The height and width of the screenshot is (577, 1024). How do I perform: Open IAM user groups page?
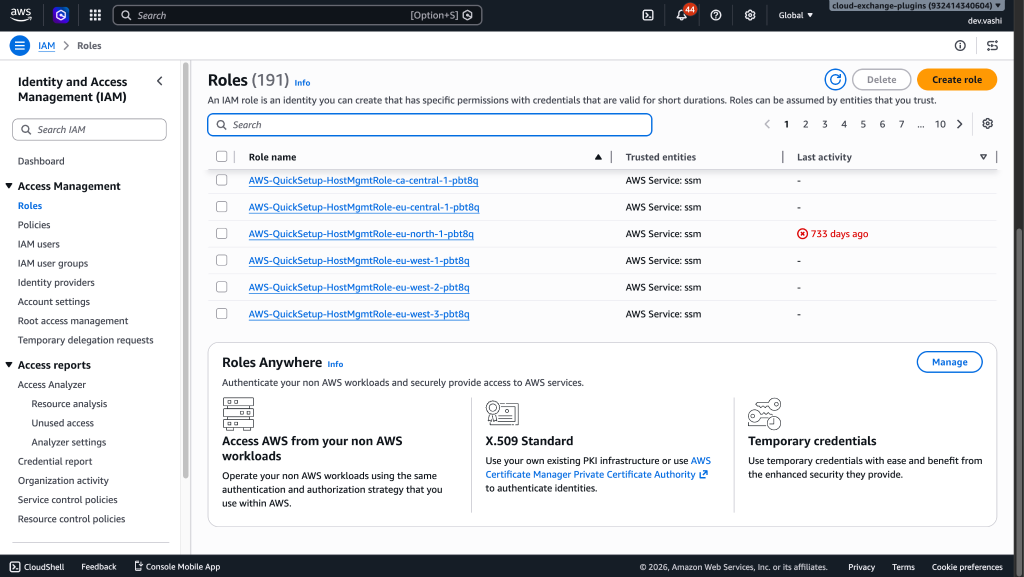coord(53,263)
